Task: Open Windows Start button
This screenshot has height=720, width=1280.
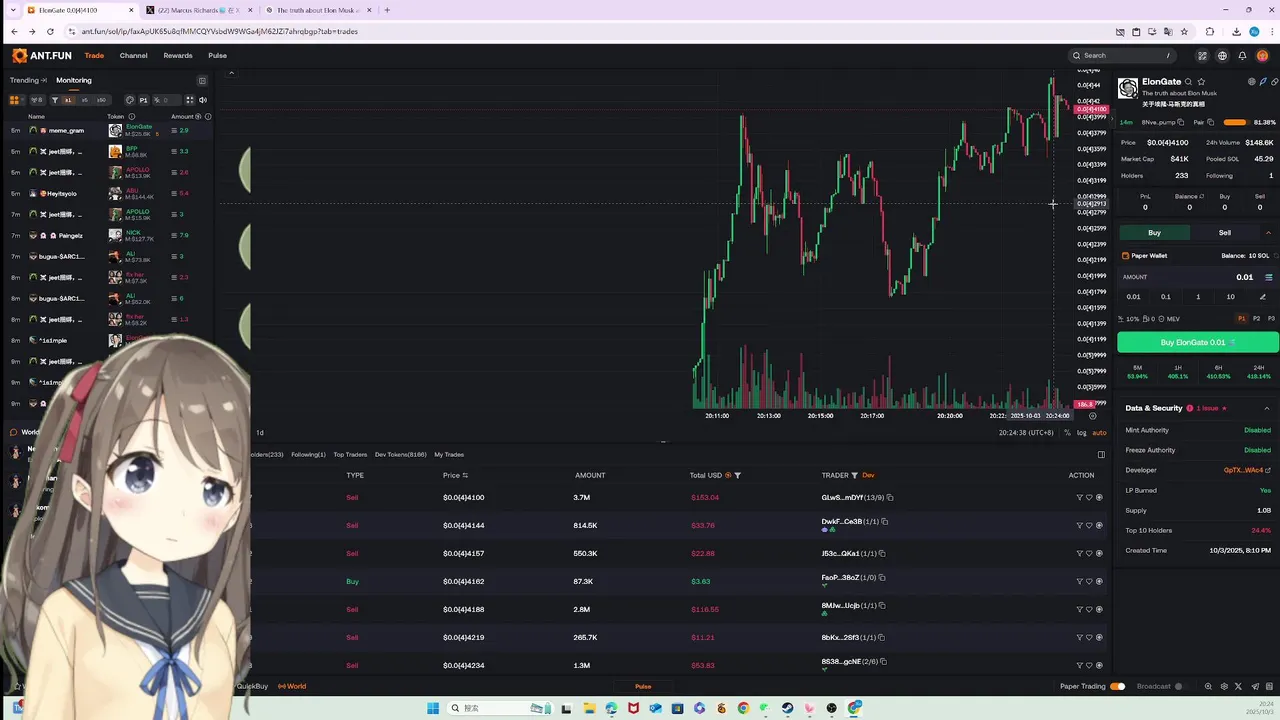Action: pos(433,708)
